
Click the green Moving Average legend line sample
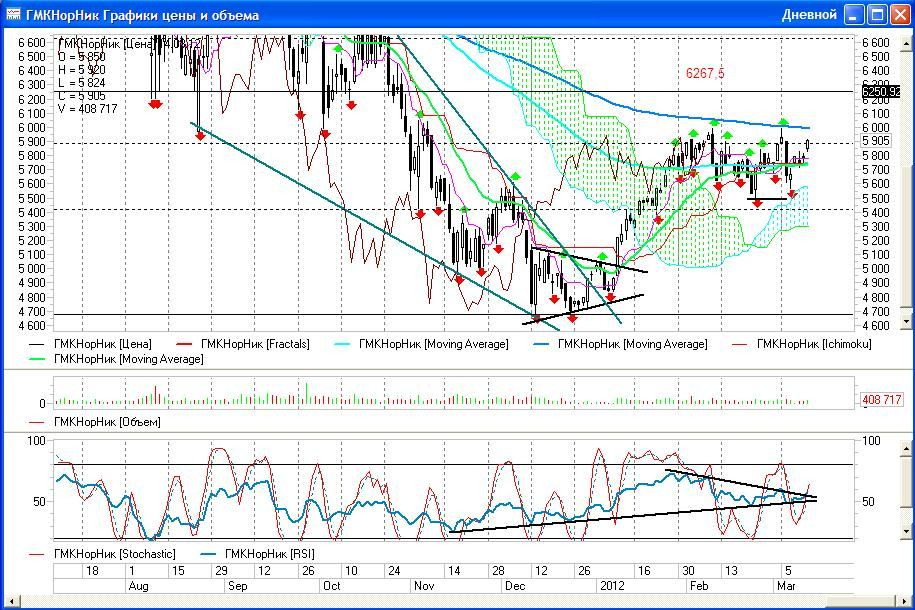click(37, 359)
